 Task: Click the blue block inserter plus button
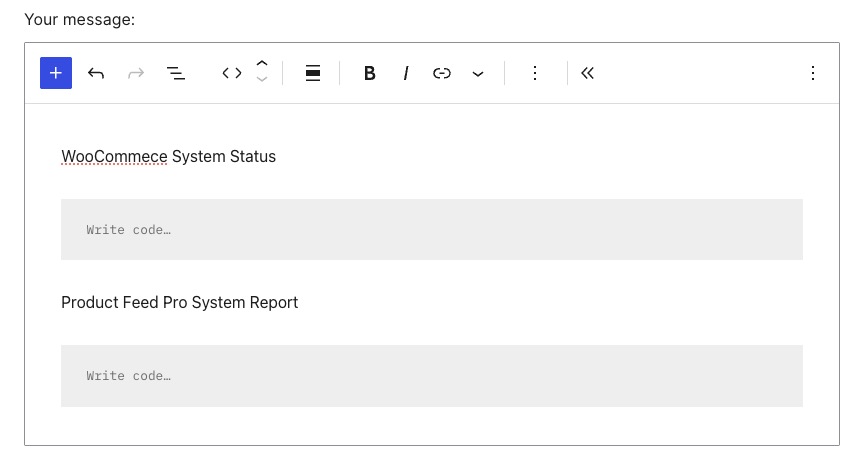pos(56,73)
